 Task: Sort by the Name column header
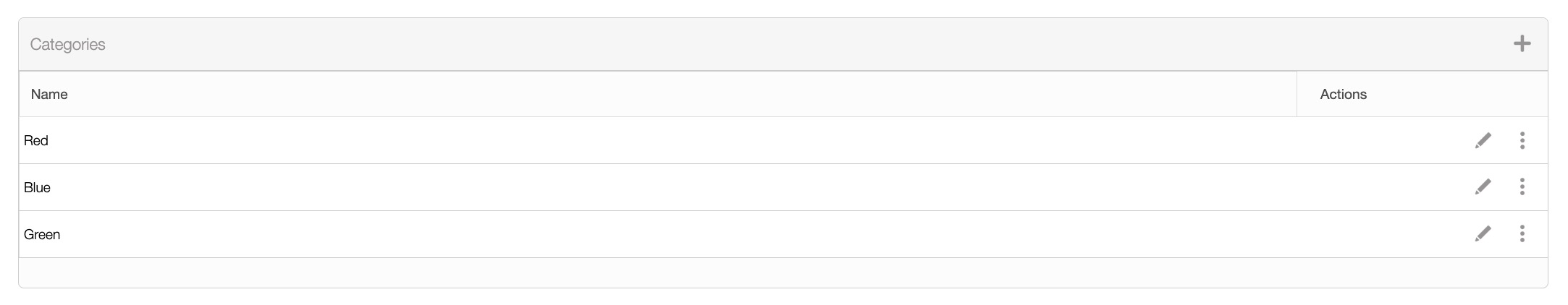(49, 95)
